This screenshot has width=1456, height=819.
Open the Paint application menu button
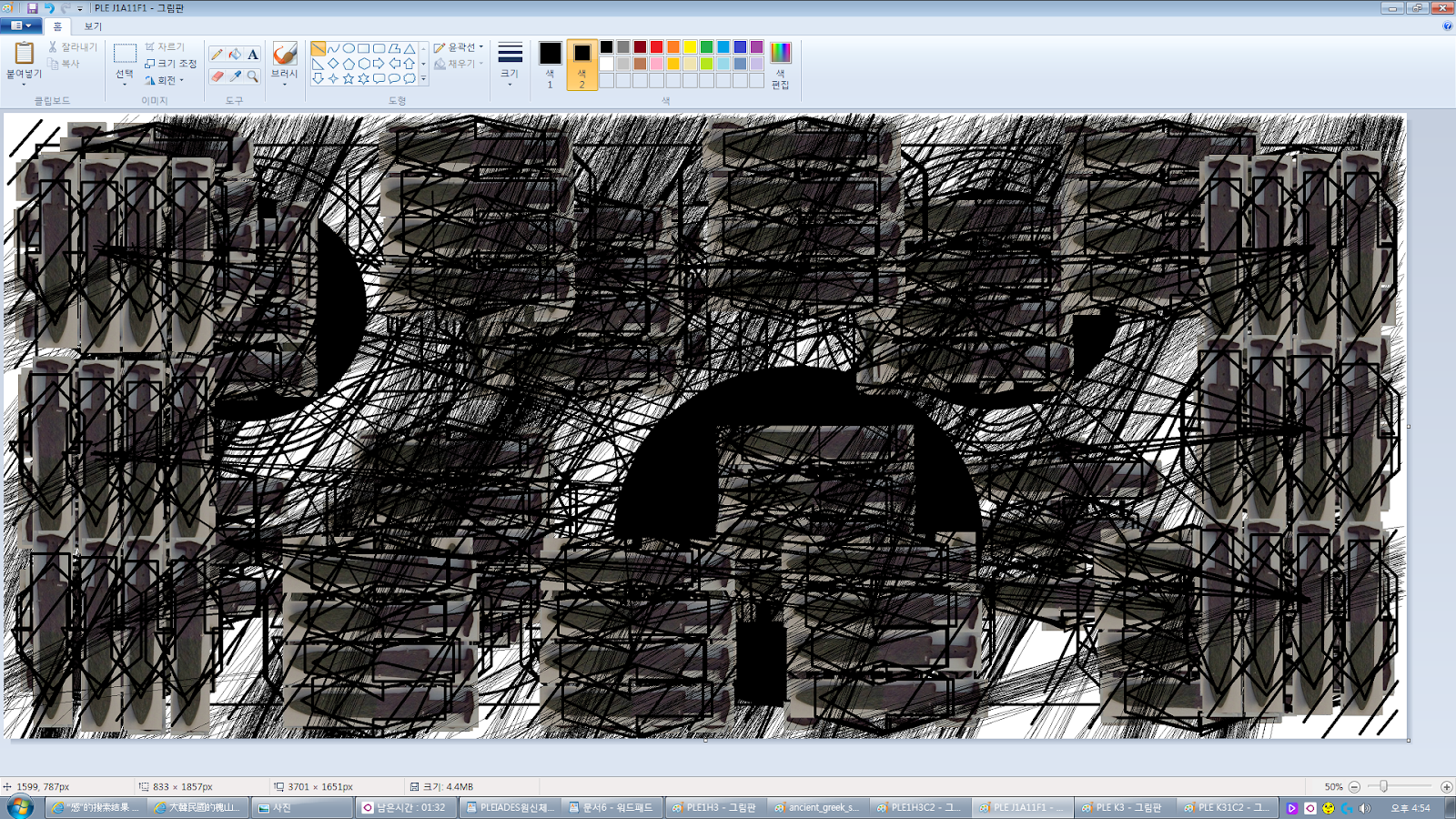click(21, 25)
